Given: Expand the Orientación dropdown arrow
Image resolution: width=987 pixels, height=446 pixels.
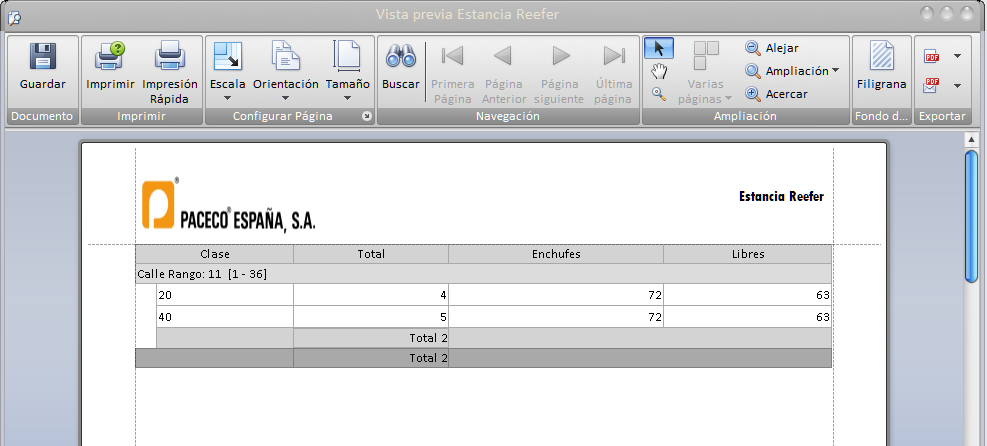Looking at the screenshot, I should coord(285,98).
